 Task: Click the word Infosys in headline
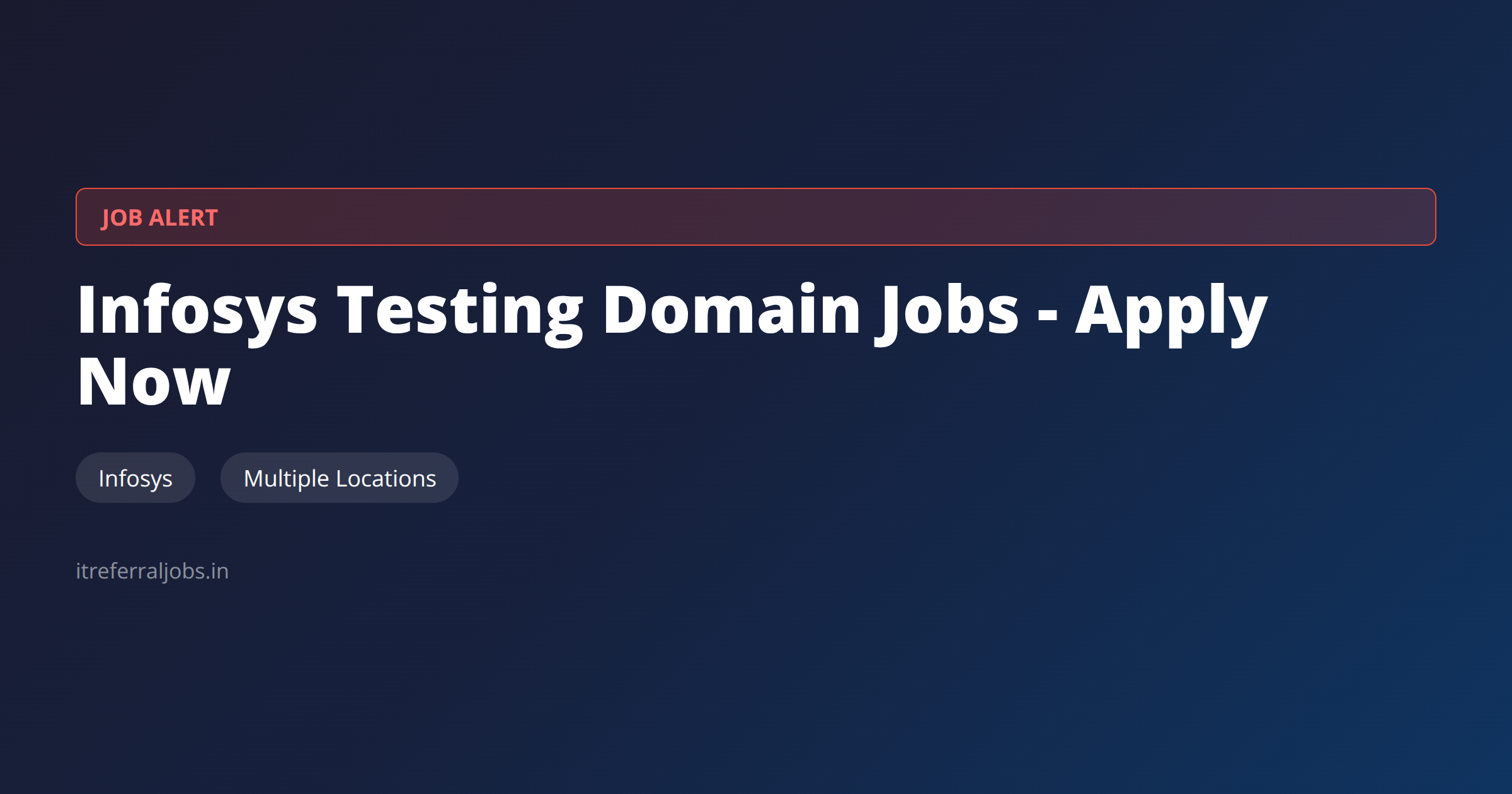(x=197, y=310)
